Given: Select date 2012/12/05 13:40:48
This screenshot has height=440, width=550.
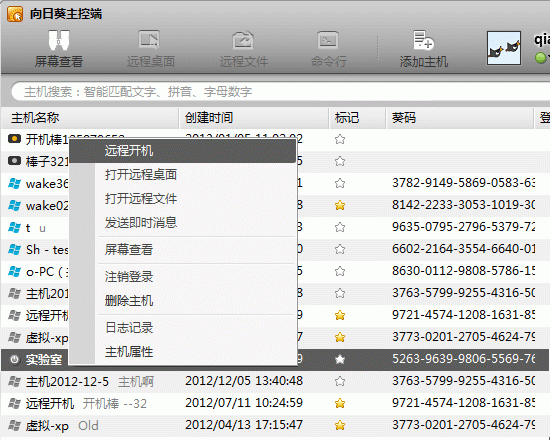Looking at the screenshot, I should coord(244,381).
